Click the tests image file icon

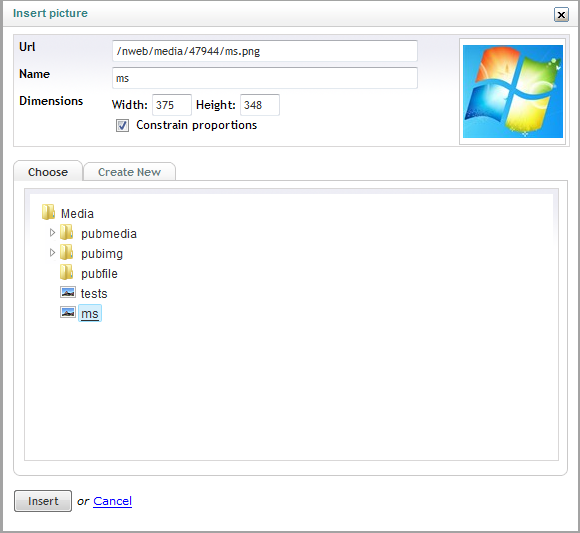coord(68,292)
